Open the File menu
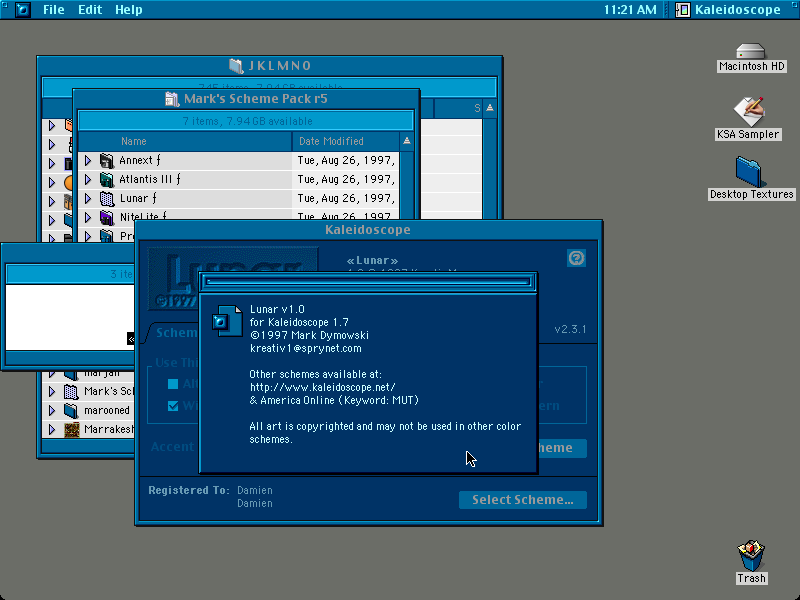The height and width of the screenshot is (600, 800). 54,10
